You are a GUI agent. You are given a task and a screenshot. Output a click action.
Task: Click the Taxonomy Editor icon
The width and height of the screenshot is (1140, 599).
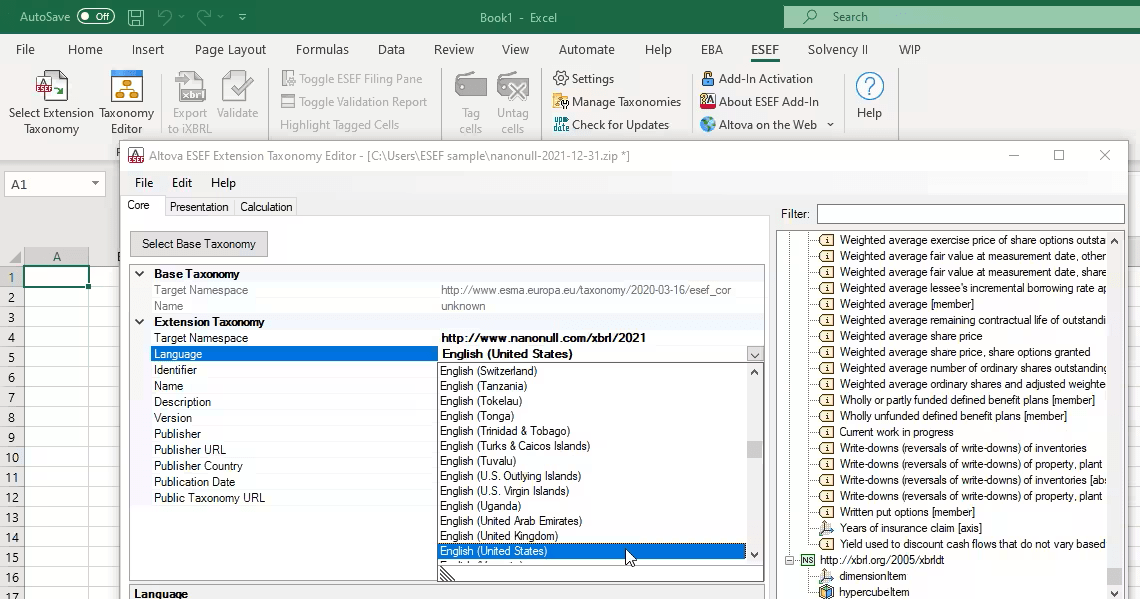click(x=125, y=96)
